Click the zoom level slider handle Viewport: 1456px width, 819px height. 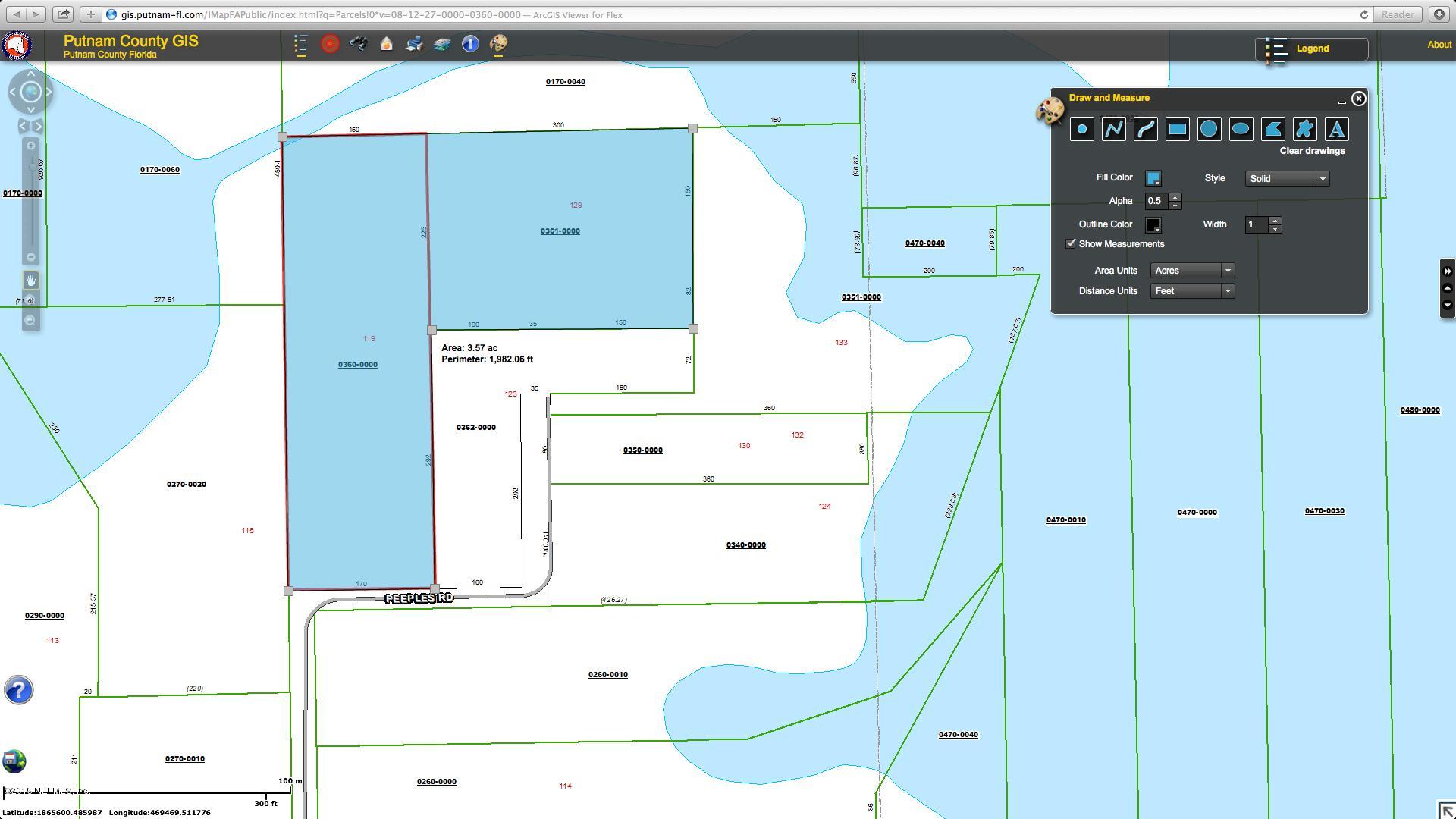coord(31,168)
